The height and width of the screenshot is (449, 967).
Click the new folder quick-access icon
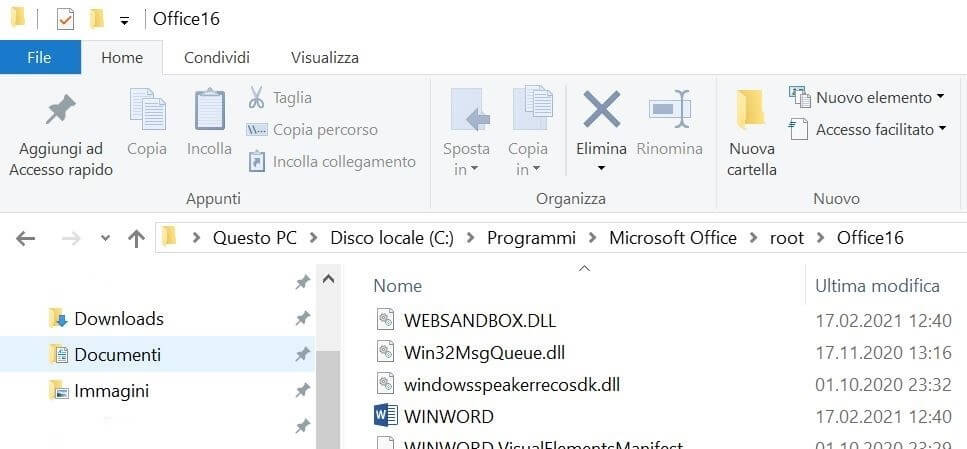(x=97, y=19)
